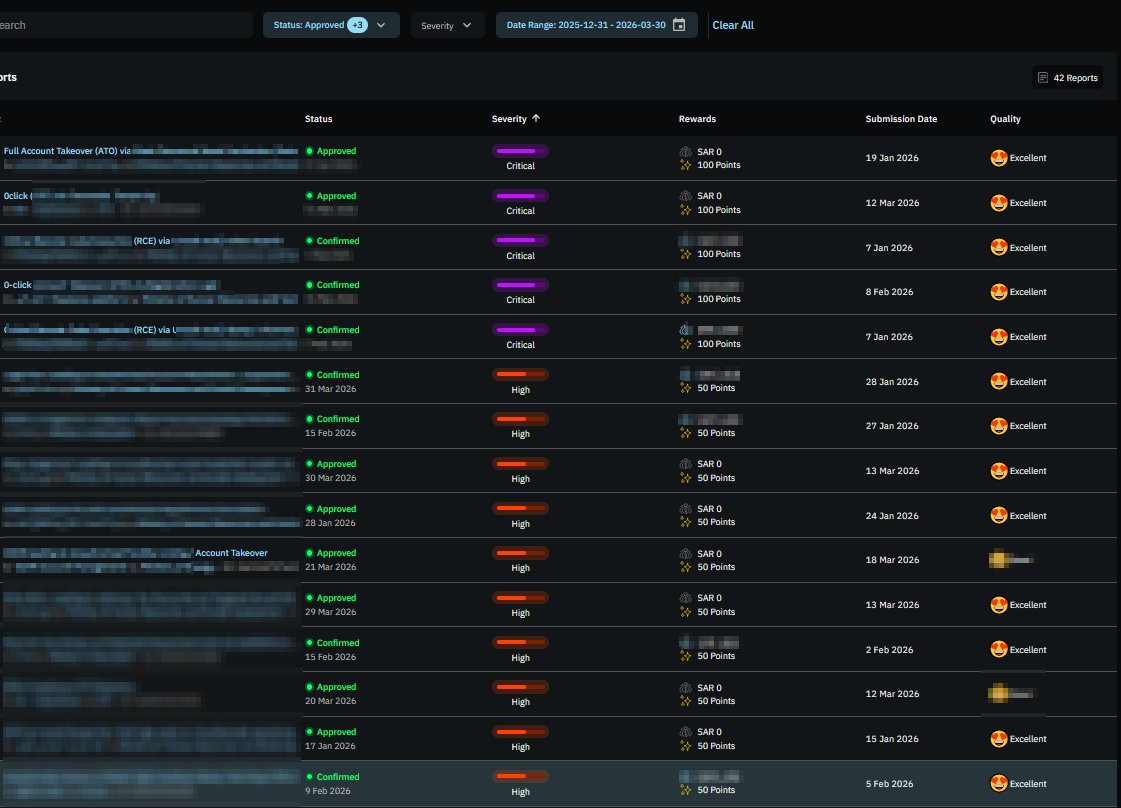Select submission date 5 Feb 2026
The height and width of the screenshot is (808, 1121).
coord(889,784)
